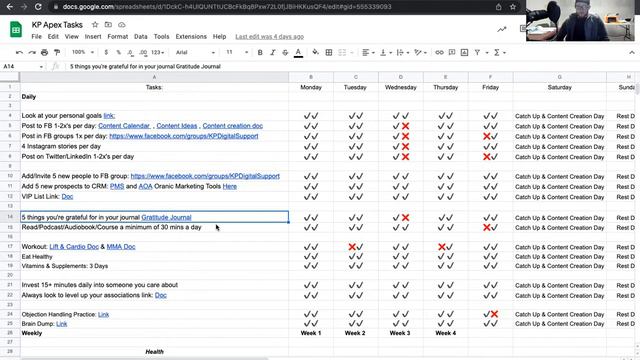640x360 pixels.
Task: Open text wrapping dropdown
Action: point(402,53)
